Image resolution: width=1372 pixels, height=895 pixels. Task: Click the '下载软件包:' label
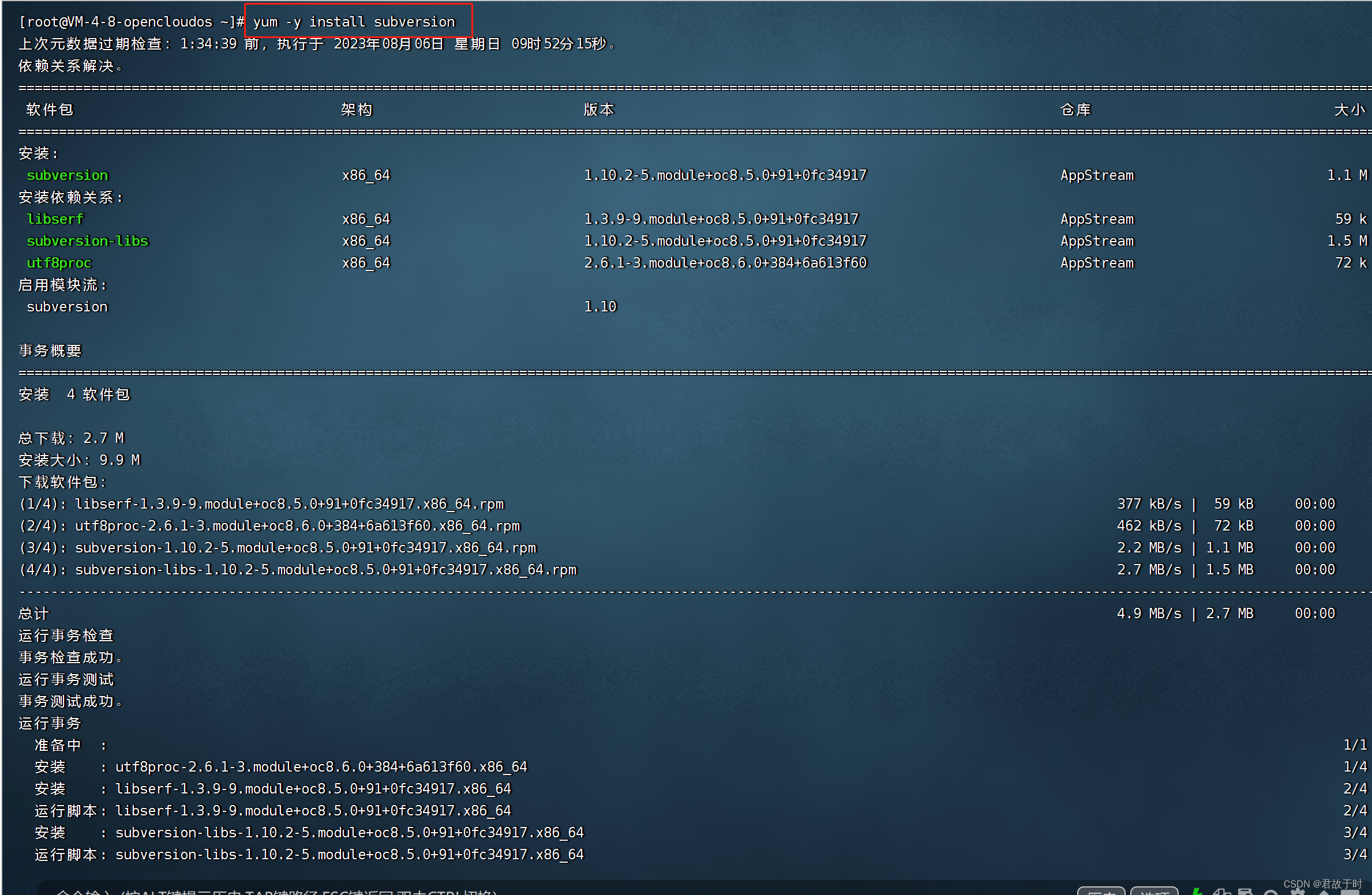tap(63, 482)
